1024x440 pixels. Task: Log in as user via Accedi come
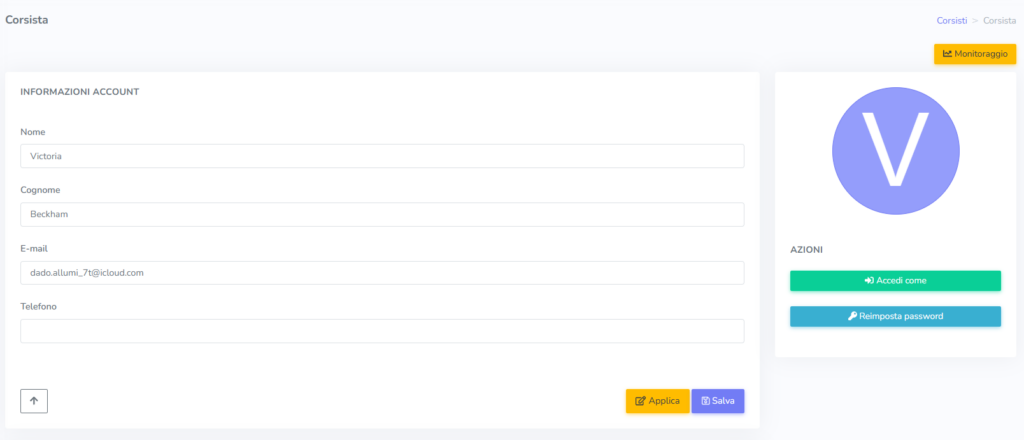coord(895,281)
